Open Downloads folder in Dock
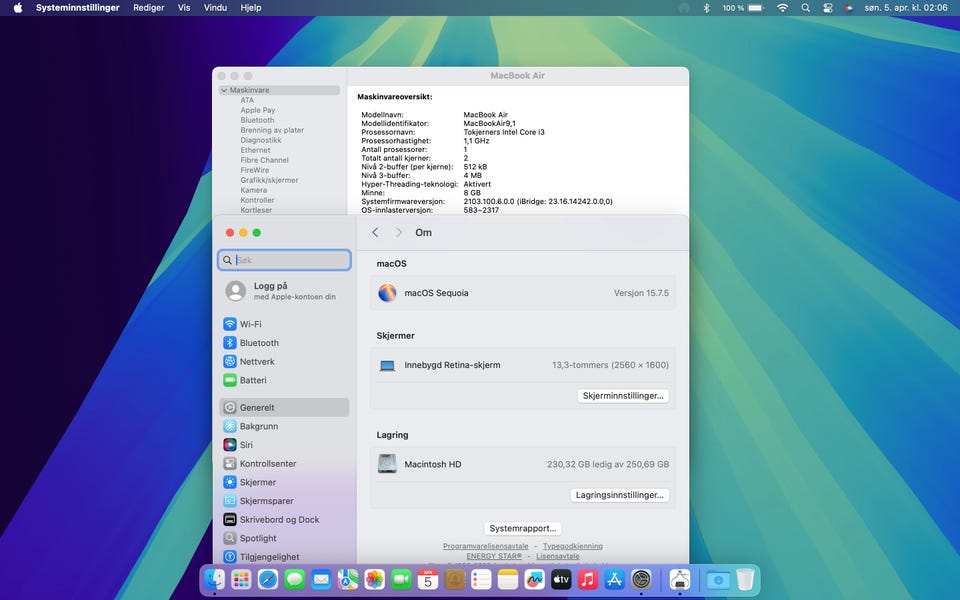 [x=718, y=579]
